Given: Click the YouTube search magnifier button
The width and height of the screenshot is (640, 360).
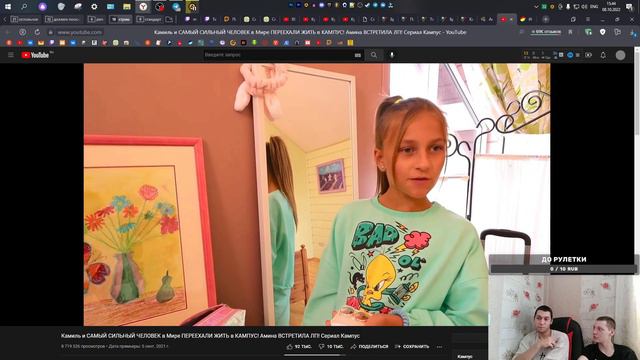Looking at the screenshot, I should (374, 55).
